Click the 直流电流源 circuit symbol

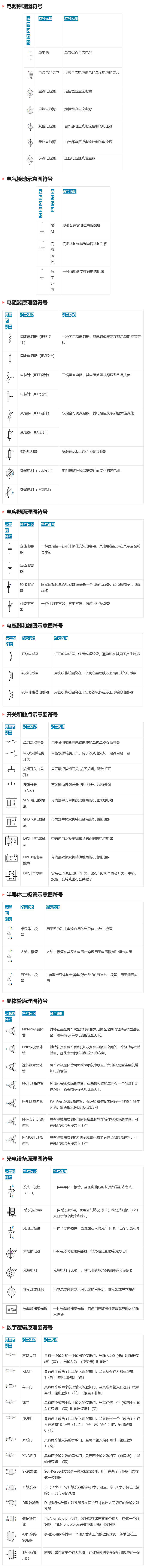(30, 111)
